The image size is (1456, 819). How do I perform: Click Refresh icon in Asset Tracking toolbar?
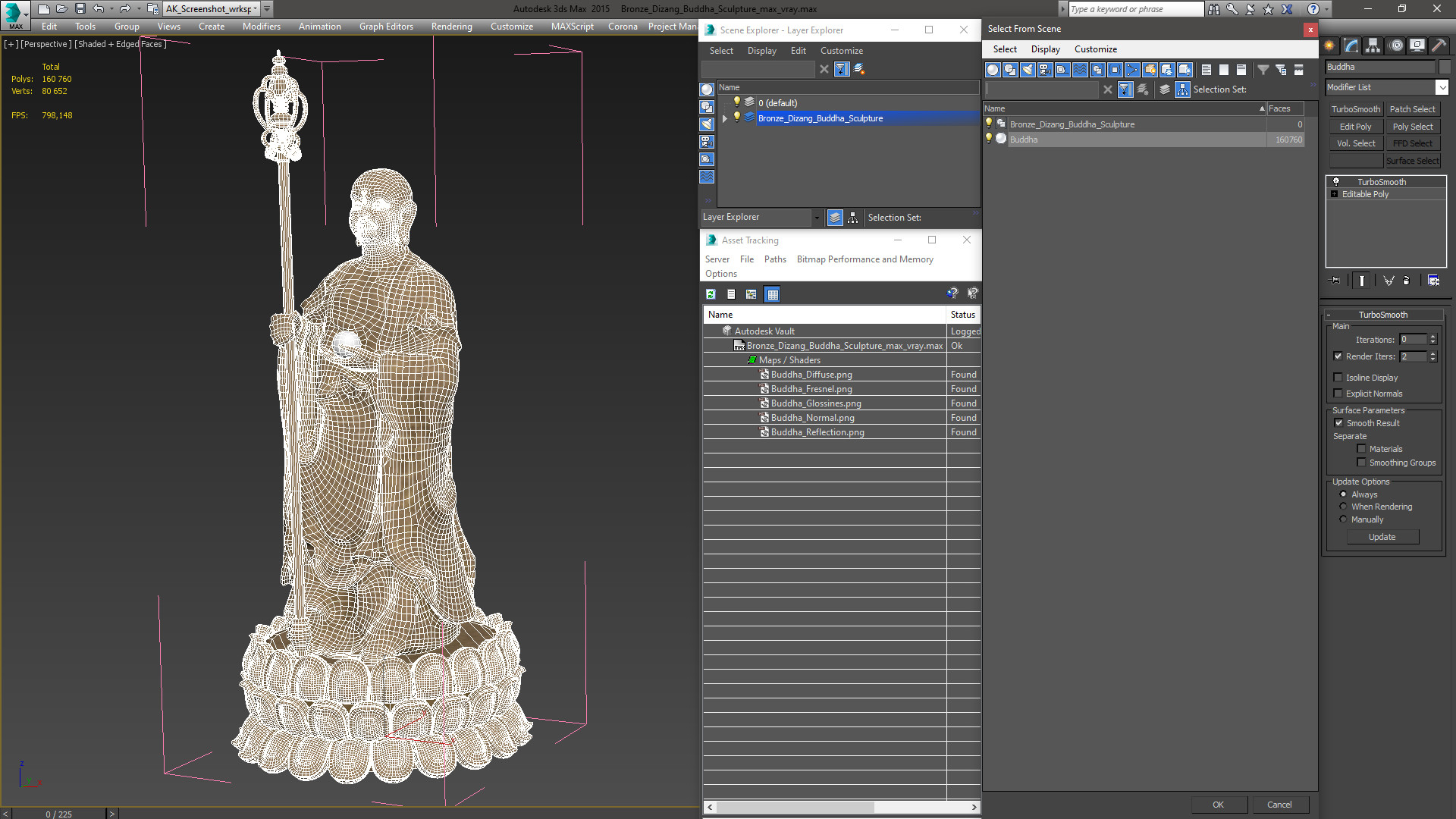(711, 294)
